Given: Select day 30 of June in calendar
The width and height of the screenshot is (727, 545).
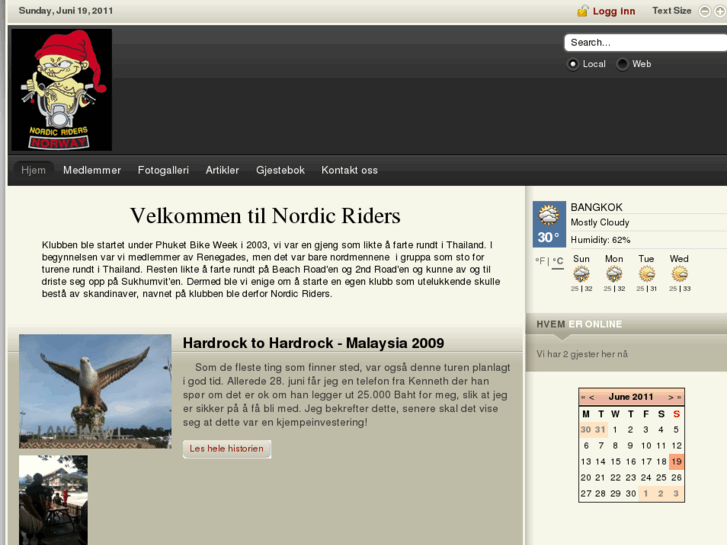Looking at the screenshot, I should tap(631, 494).
